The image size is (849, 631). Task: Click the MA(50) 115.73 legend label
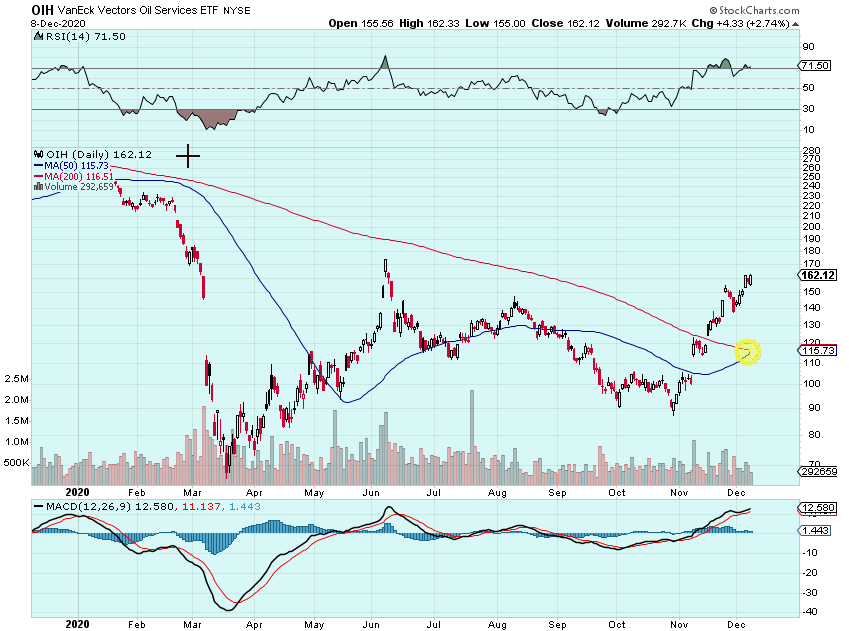coord(76,166)
